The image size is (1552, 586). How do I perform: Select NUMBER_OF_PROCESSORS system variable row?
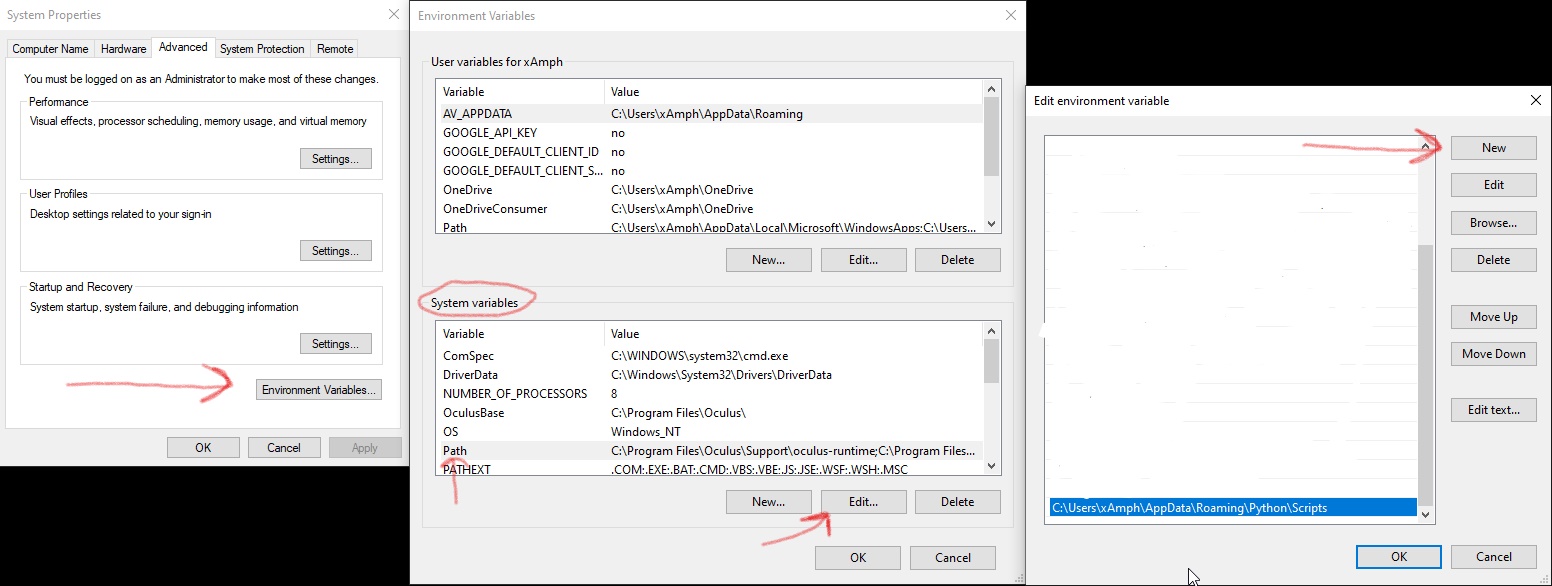(x=711, y=394)
